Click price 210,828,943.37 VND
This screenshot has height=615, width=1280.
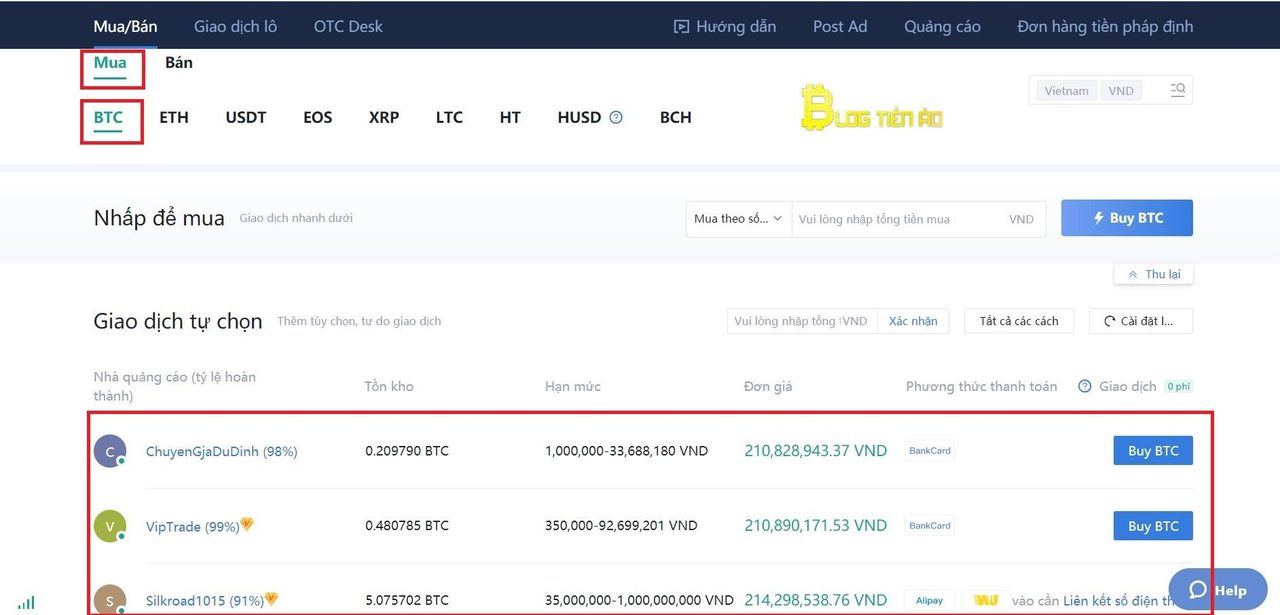point(815,451)
